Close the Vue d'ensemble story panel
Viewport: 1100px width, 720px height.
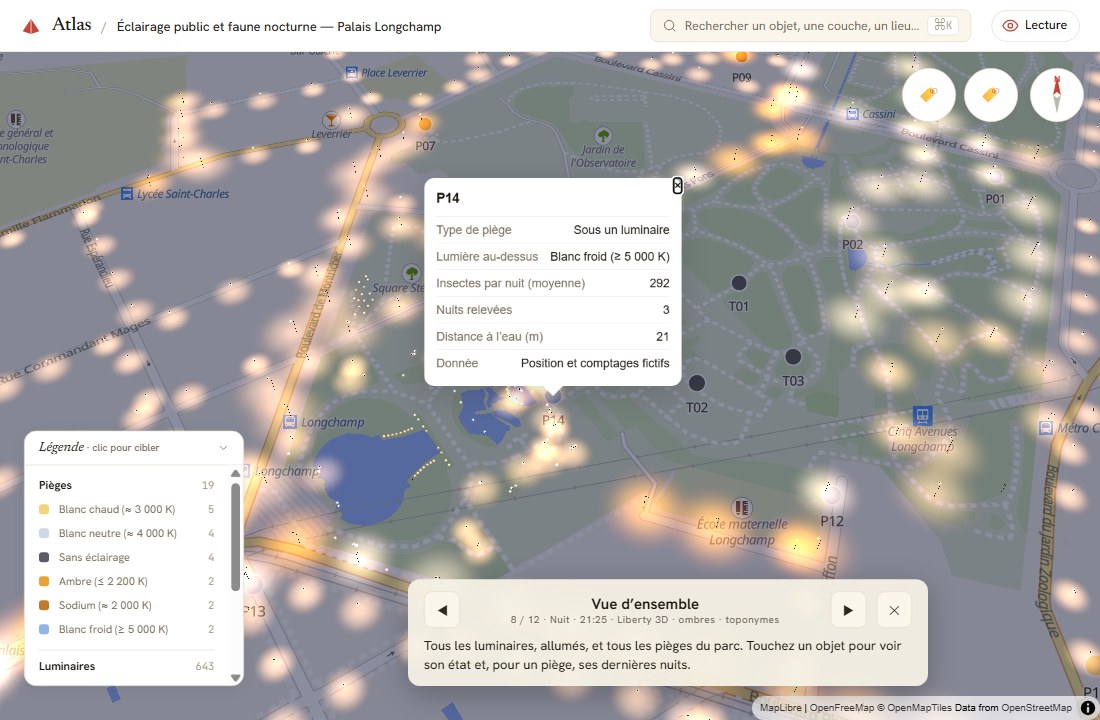tap(894, 610)
